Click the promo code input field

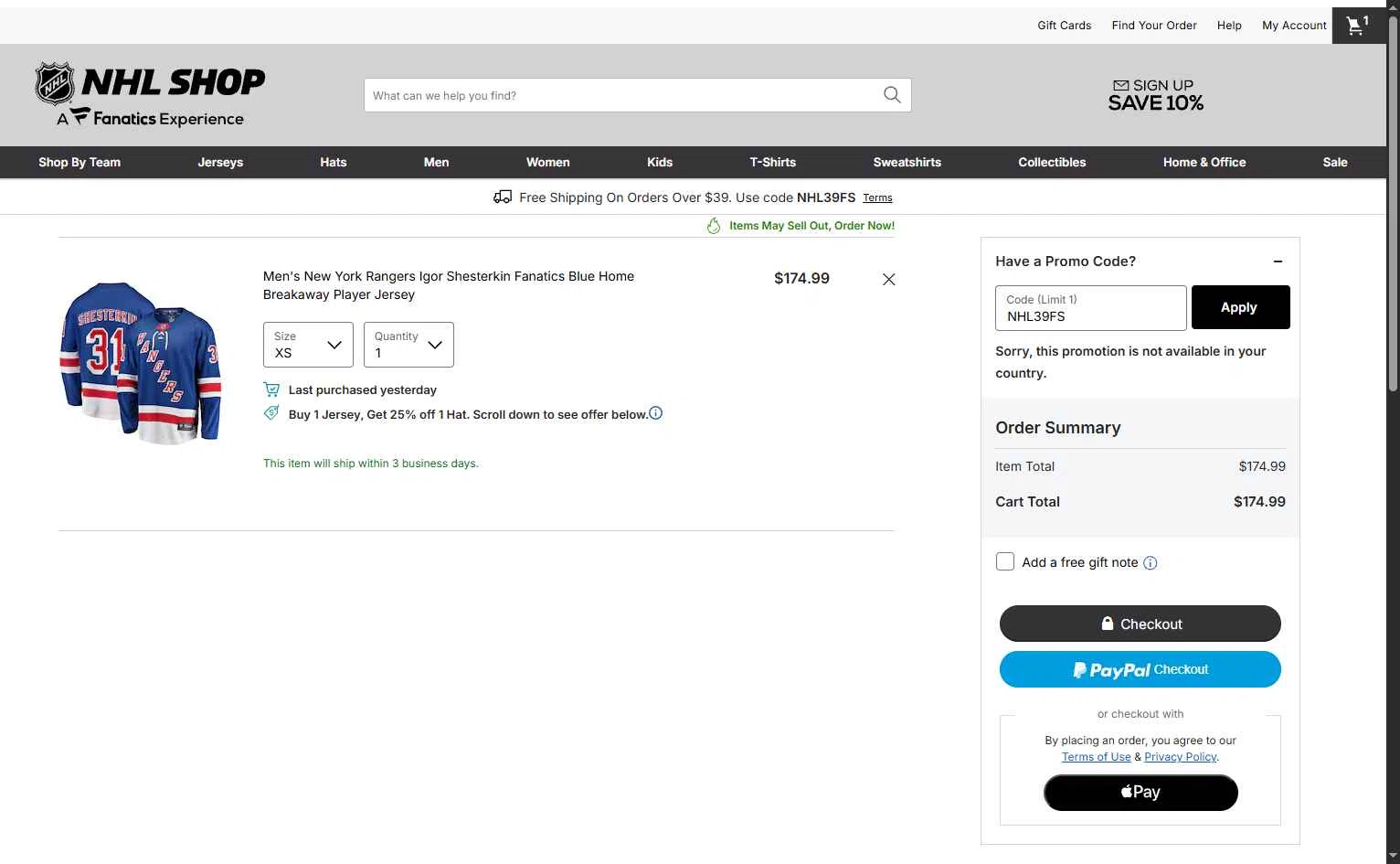pyautogui.click(x=1091, y=308)
